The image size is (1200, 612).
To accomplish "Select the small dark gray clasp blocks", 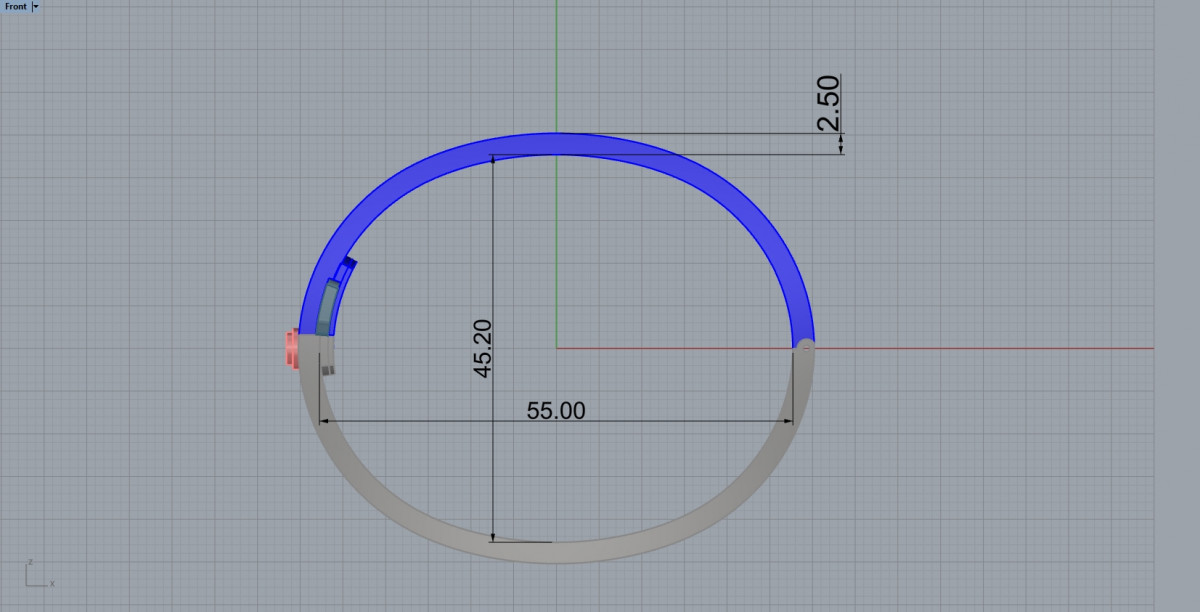I will [327, 370].
